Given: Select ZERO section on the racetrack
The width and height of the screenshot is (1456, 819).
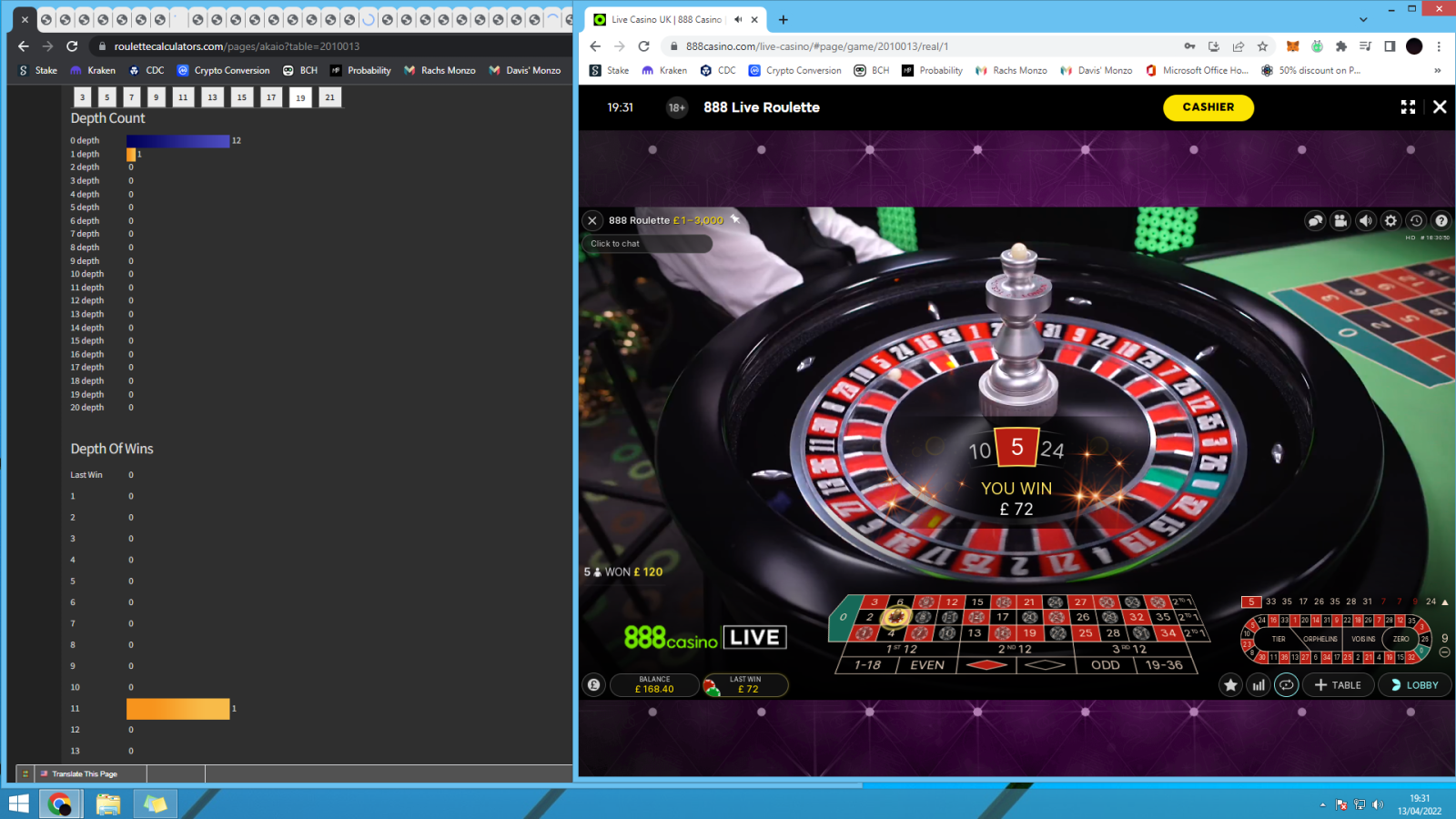Looking at the screenshot, I should coord(1400,639).
